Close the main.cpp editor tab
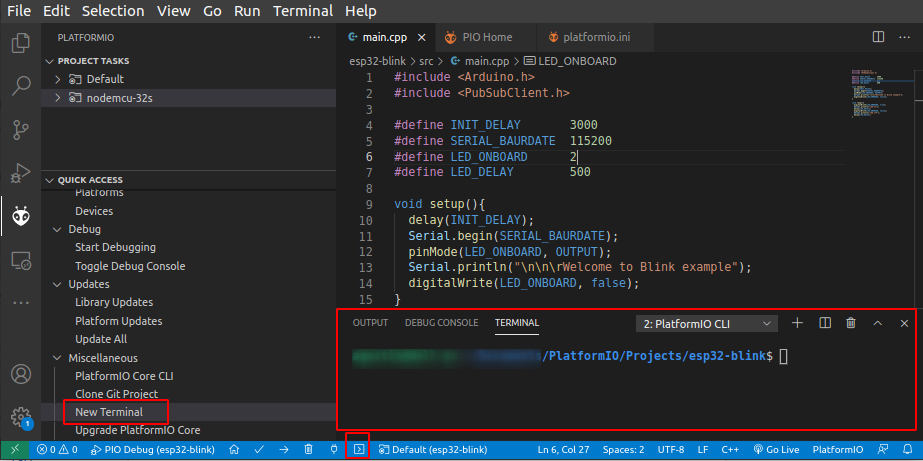 click(x=421, y=37)
